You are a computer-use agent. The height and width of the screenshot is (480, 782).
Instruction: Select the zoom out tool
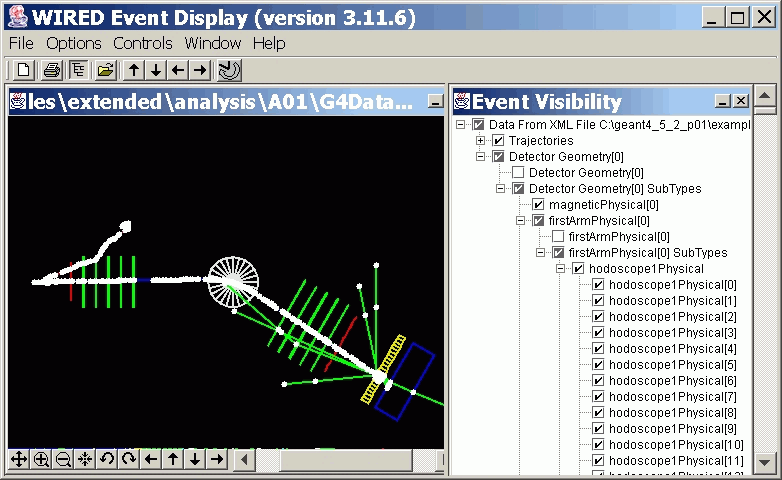coord(63,459)
